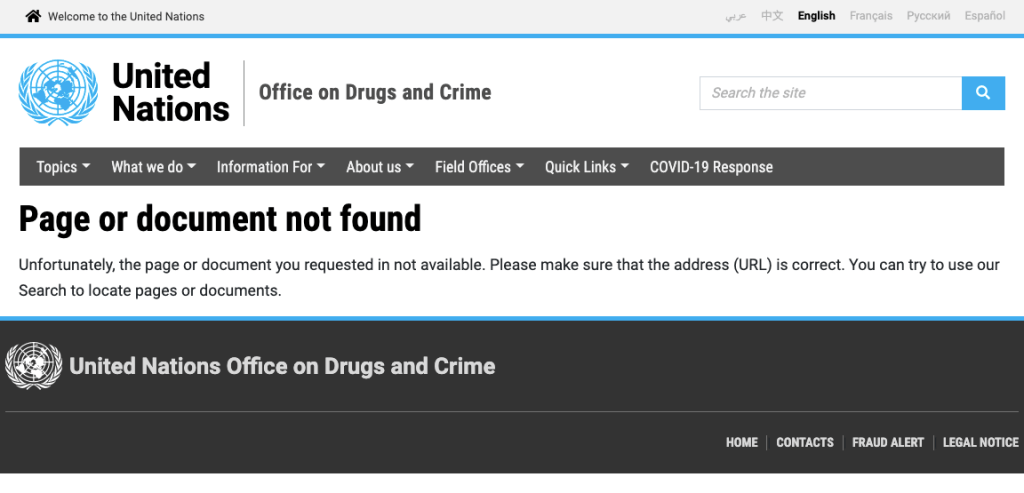Switch language to Español
Image resolution: width=1024 pixels, height=493 pixels.
[x=985, y=16]
